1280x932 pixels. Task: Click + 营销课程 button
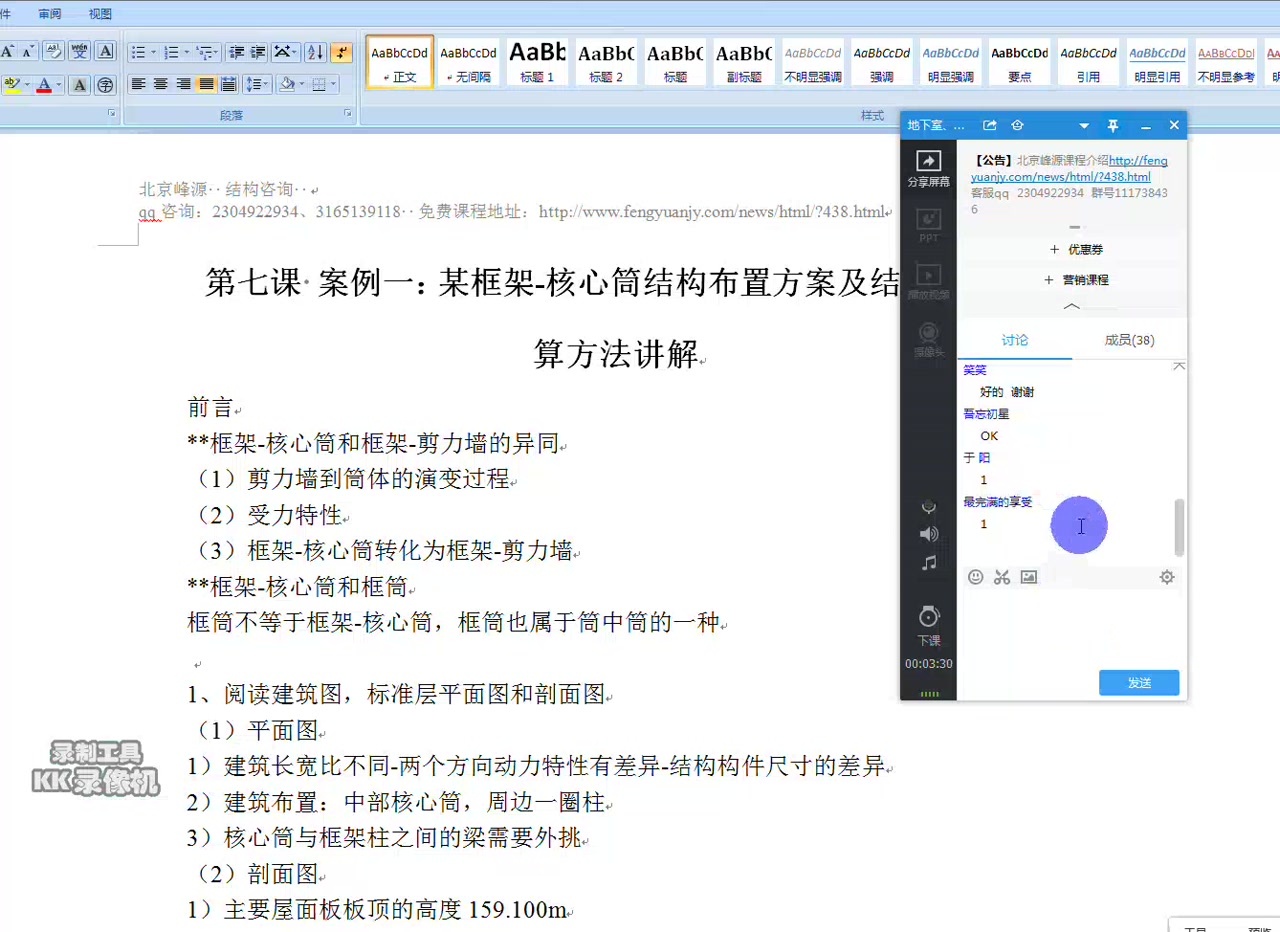(x=1076, y=280)
